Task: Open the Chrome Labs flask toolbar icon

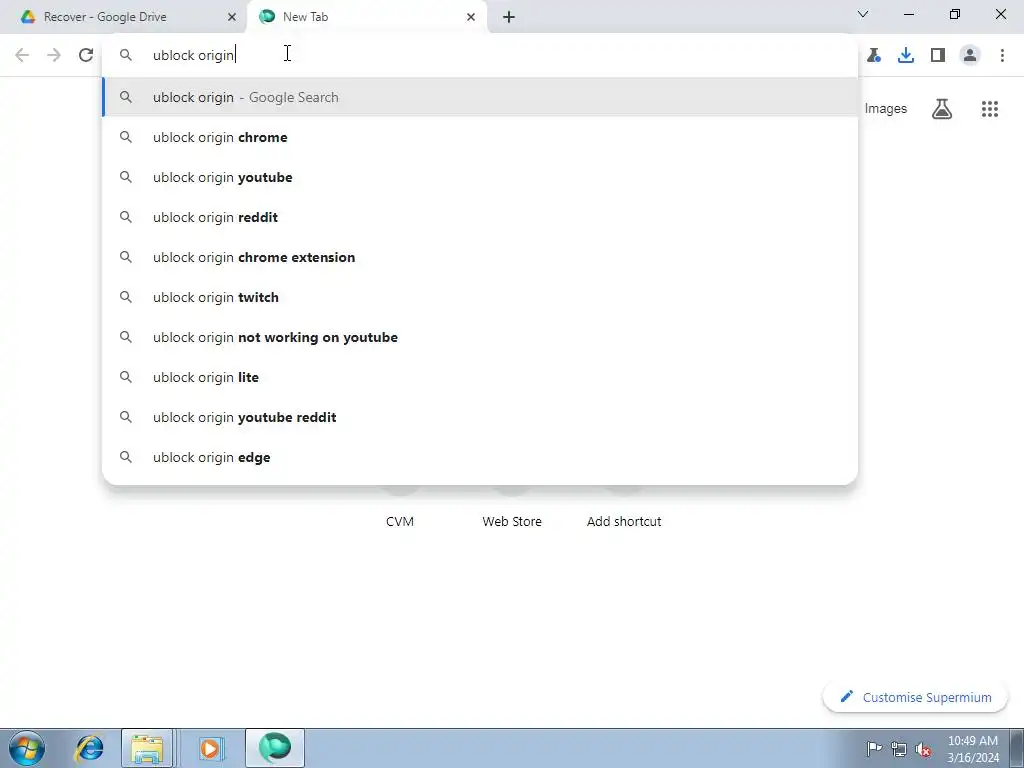Action: coord(874,55)
